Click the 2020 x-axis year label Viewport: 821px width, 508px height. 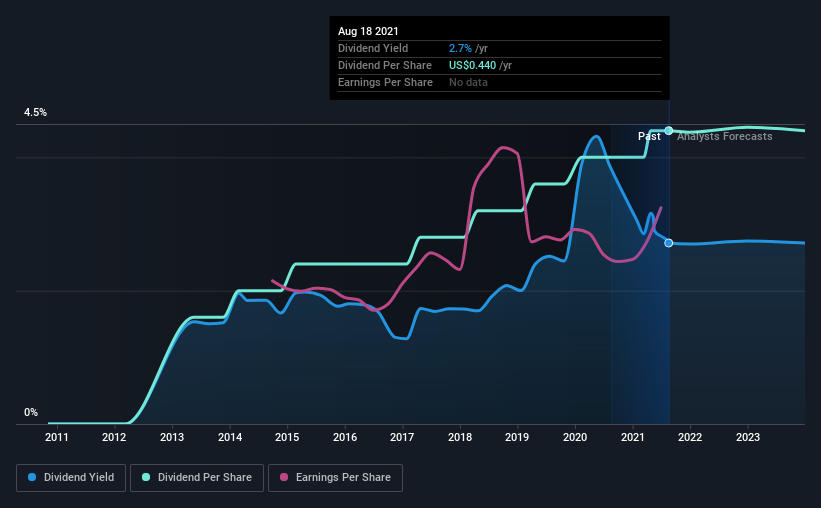[x=575, y=437]
